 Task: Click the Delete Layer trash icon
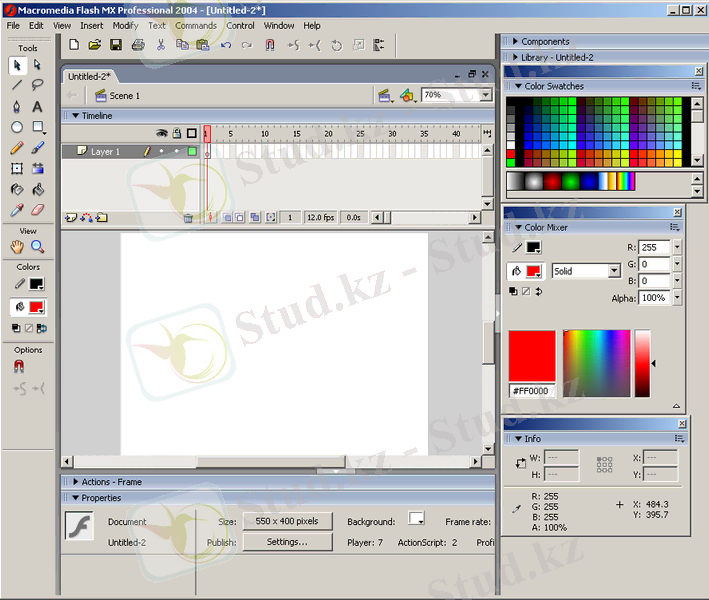(188, 217)
